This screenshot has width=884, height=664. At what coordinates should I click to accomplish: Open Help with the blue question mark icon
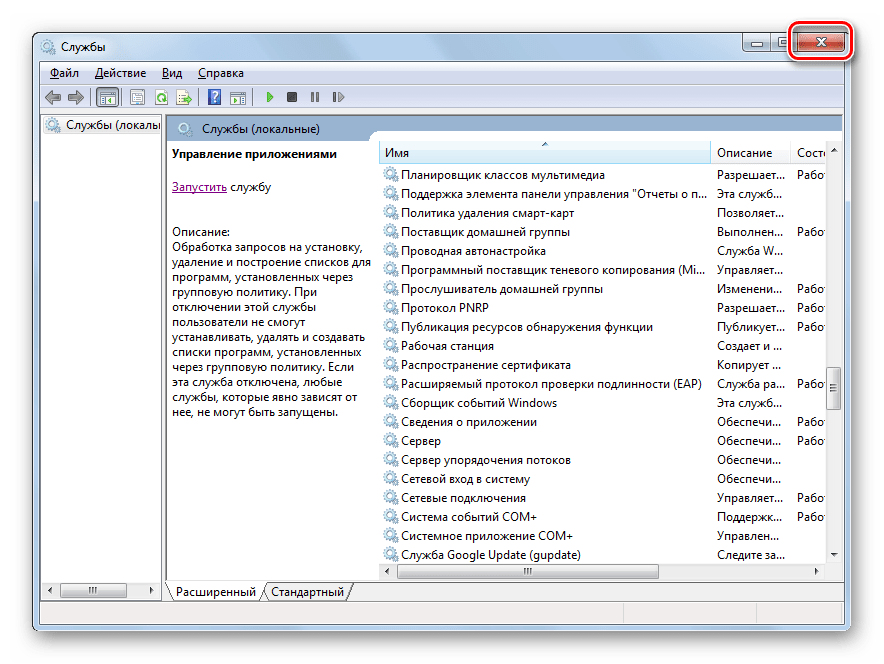tap(214, 97)
